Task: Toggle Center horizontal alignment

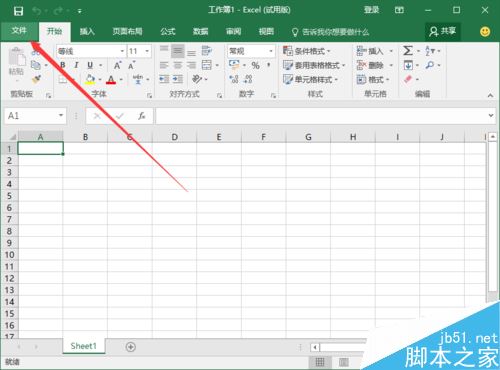Action: [x=177, y=65]
